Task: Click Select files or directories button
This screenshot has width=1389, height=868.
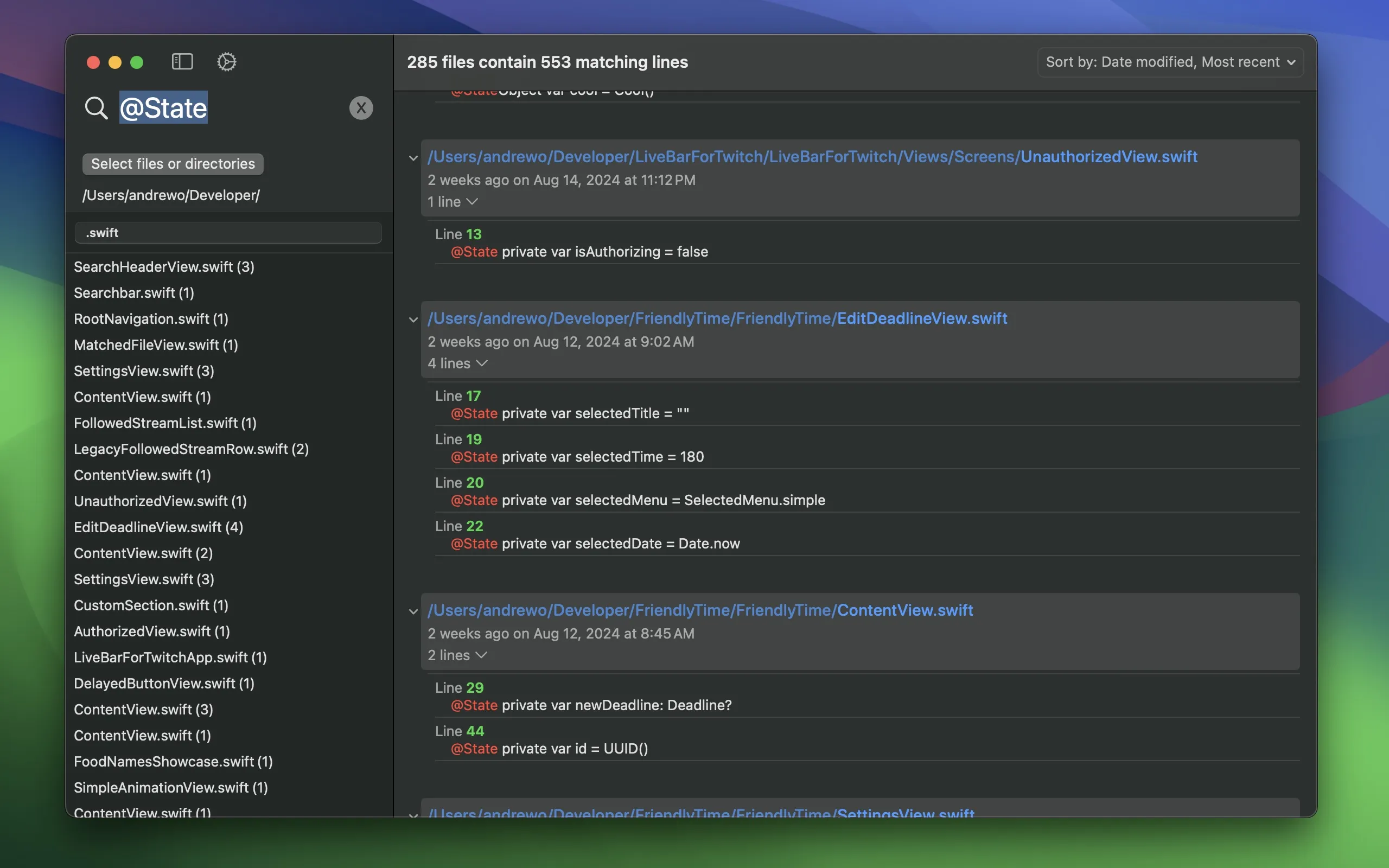Action: [172, 163]
